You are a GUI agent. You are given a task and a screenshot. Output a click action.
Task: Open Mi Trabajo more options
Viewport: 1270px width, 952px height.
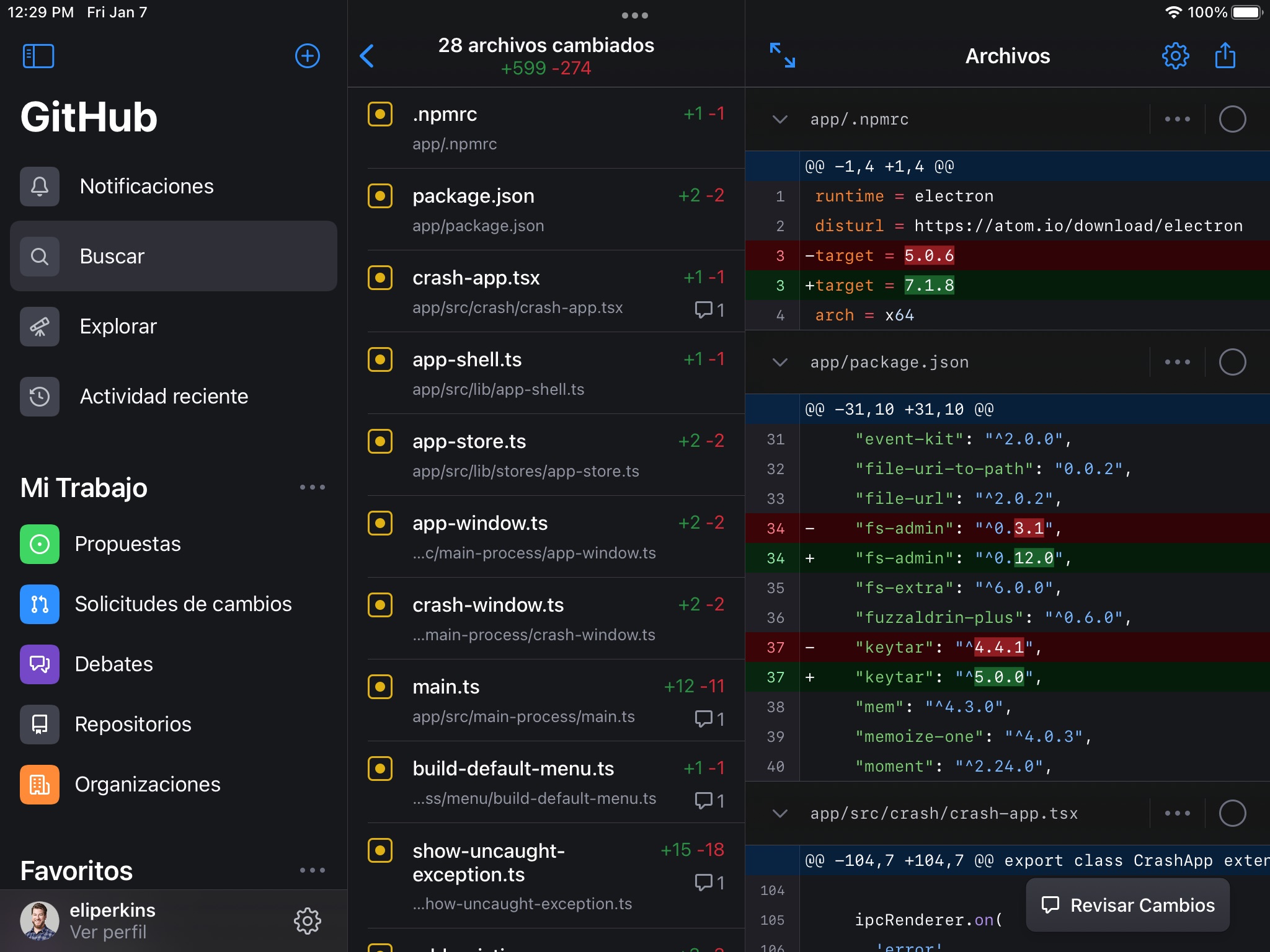[x=313, y=487]
